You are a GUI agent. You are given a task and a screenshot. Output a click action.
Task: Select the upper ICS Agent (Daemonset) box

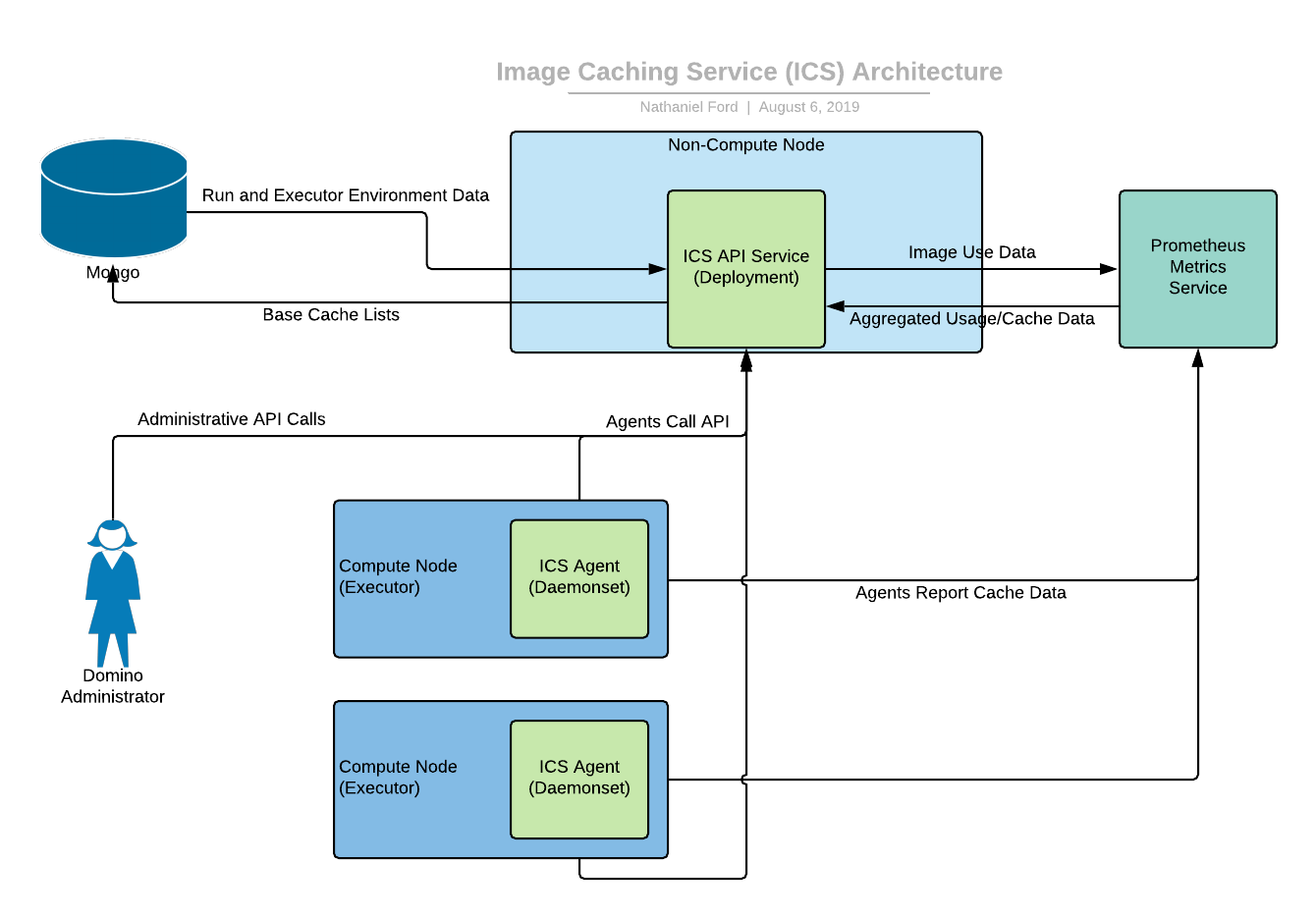coord(579,578)
